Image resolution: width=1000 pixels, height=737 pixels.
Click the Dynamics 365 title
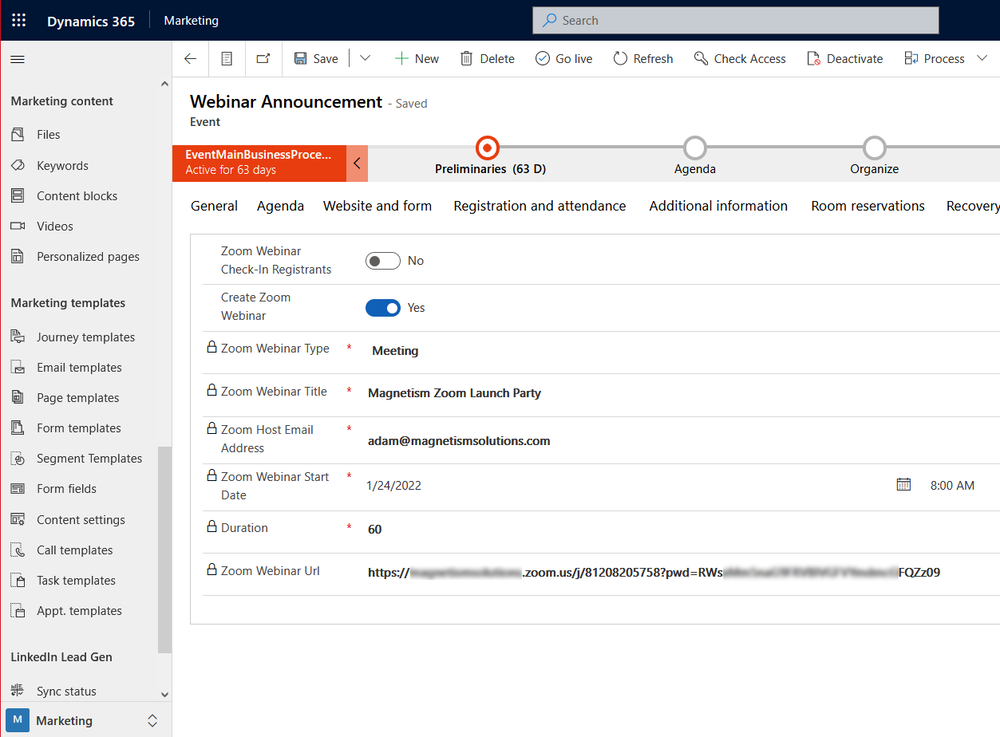tap(91, 21)
